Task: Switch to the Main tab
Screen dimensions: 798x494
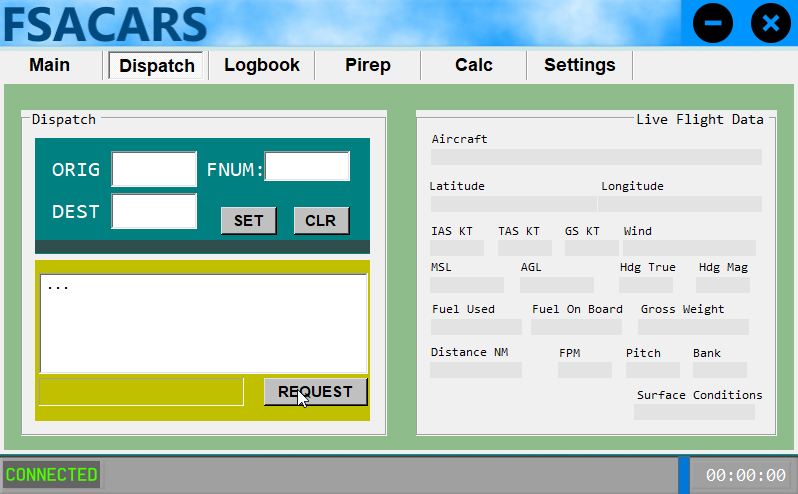Action: click(x=50, y=65)
